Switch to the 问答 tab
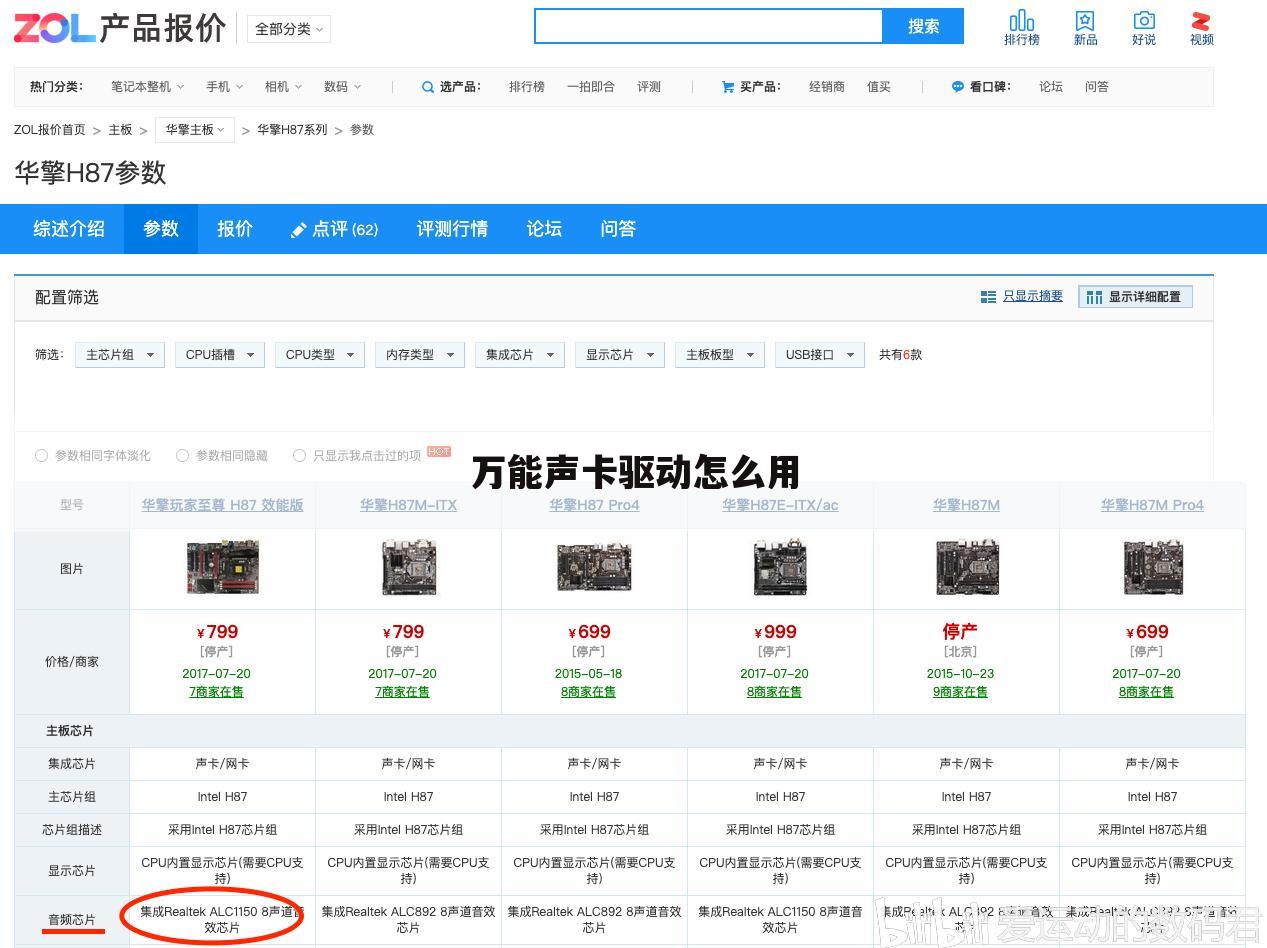This screenshot has height=948, width=1267. [618, 229]
